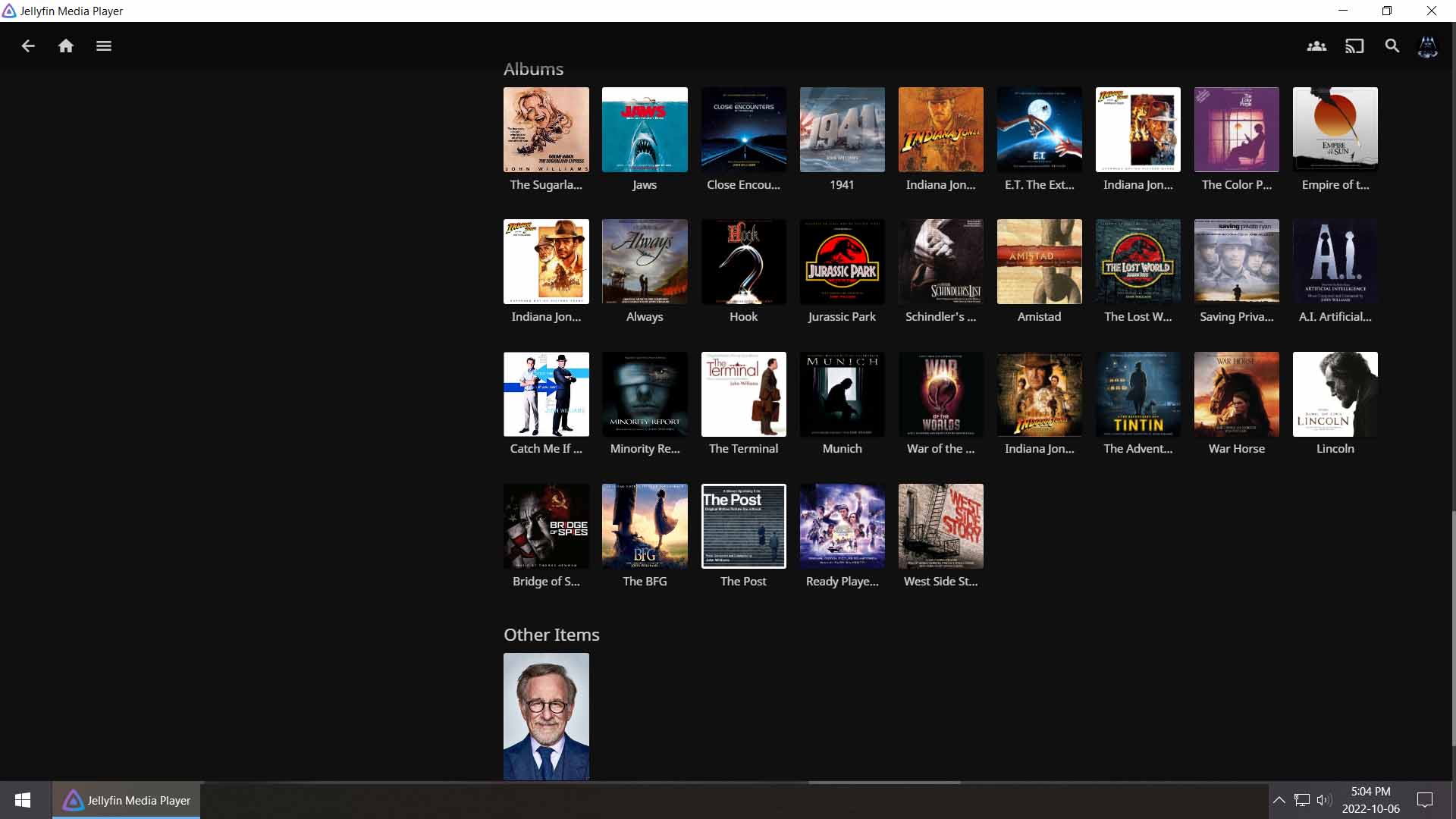
Task: Click the Hook album title text
Action: pos(743,317)
